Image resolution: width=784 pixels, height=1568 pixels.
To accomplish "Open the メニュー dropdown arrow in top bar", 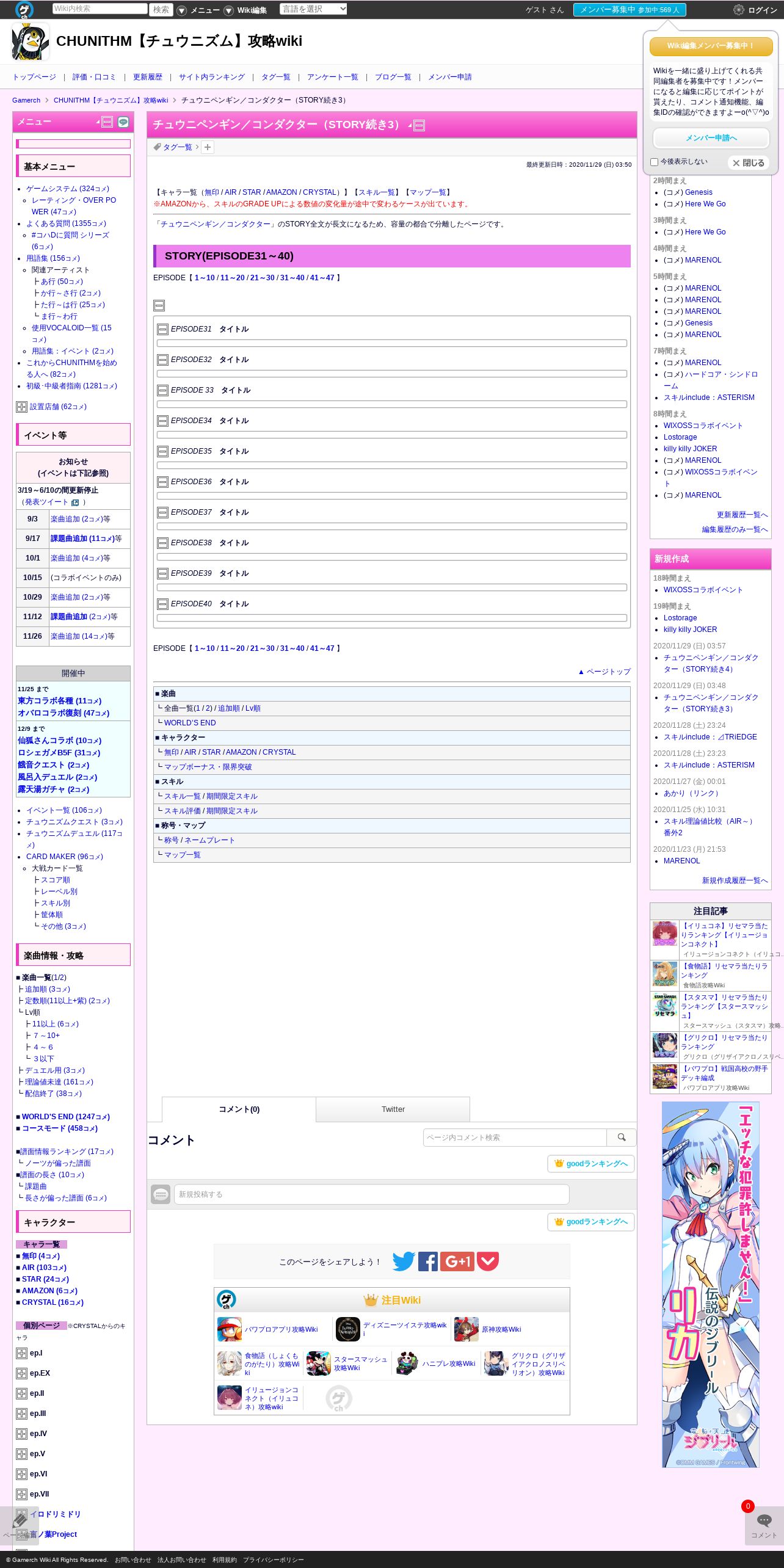I will tap(181, 10).
